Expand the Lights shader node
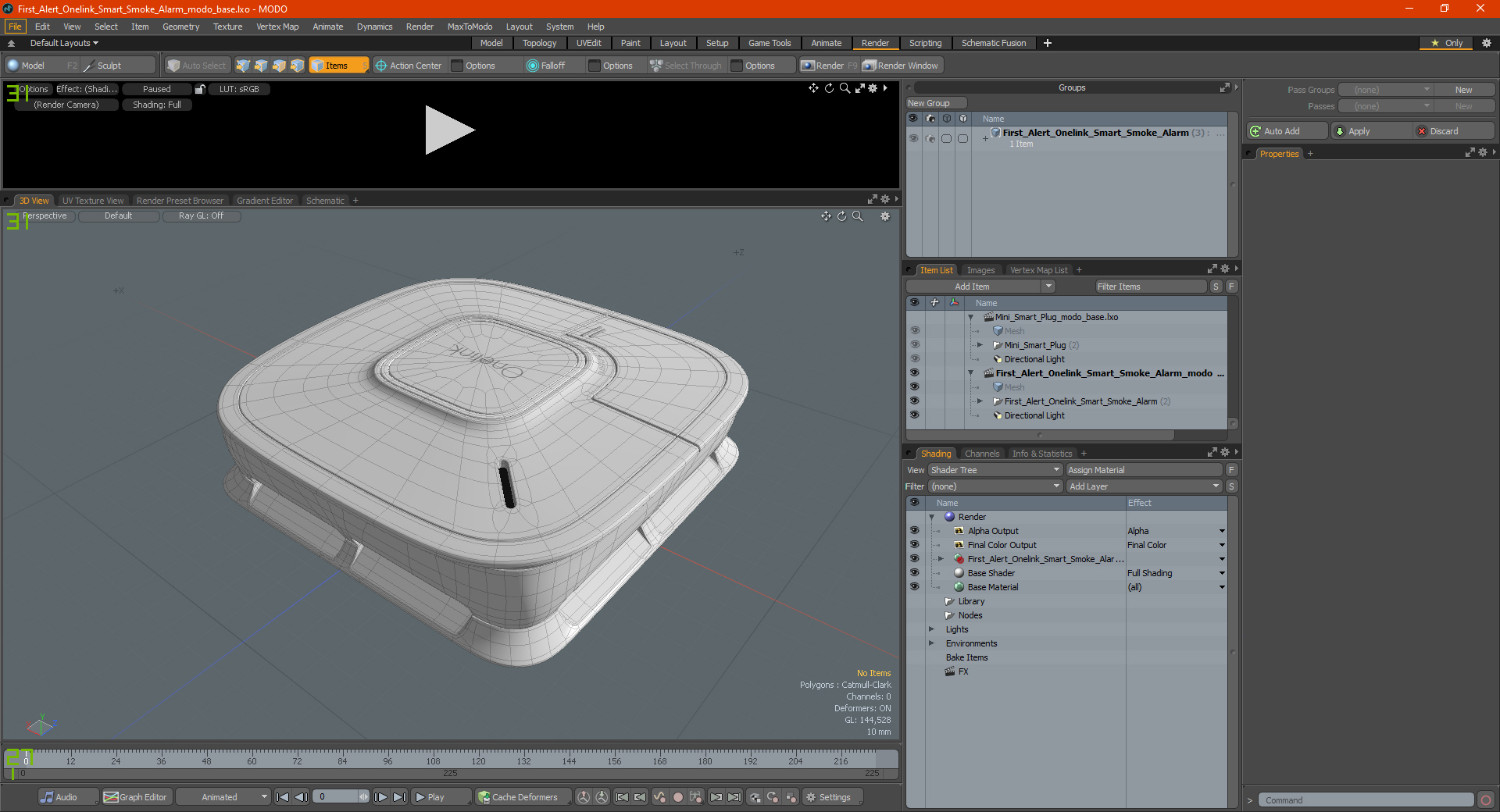The width and height of the screenshot is (1500, 812). tap(931, 629)
